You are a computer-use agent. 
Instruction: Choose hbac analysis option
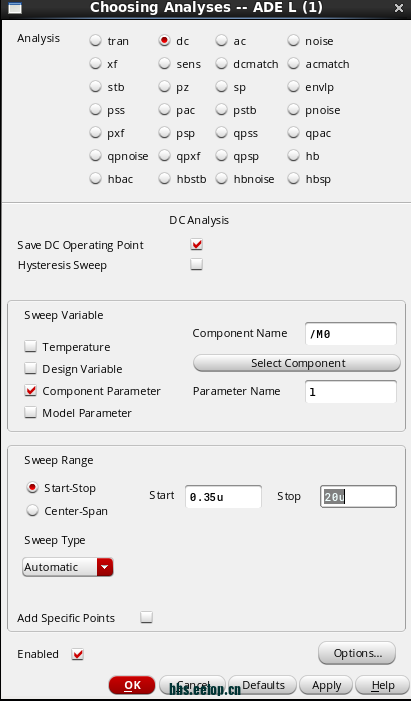[x=95, y=179]
